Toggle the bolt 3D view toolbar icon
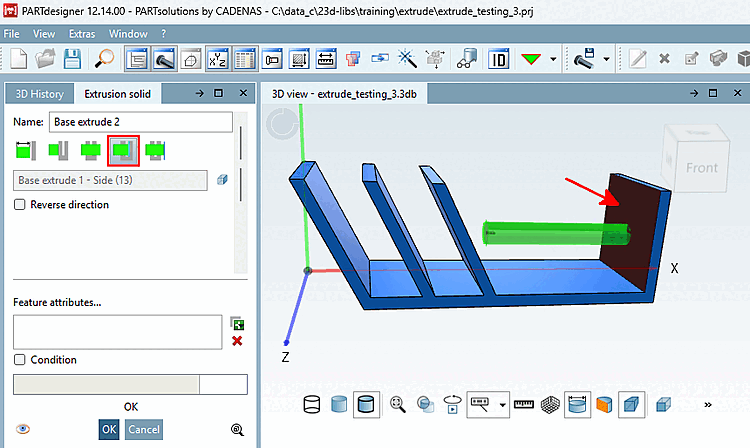This screenshot has height=448, width=750. [x=164, y=59]
